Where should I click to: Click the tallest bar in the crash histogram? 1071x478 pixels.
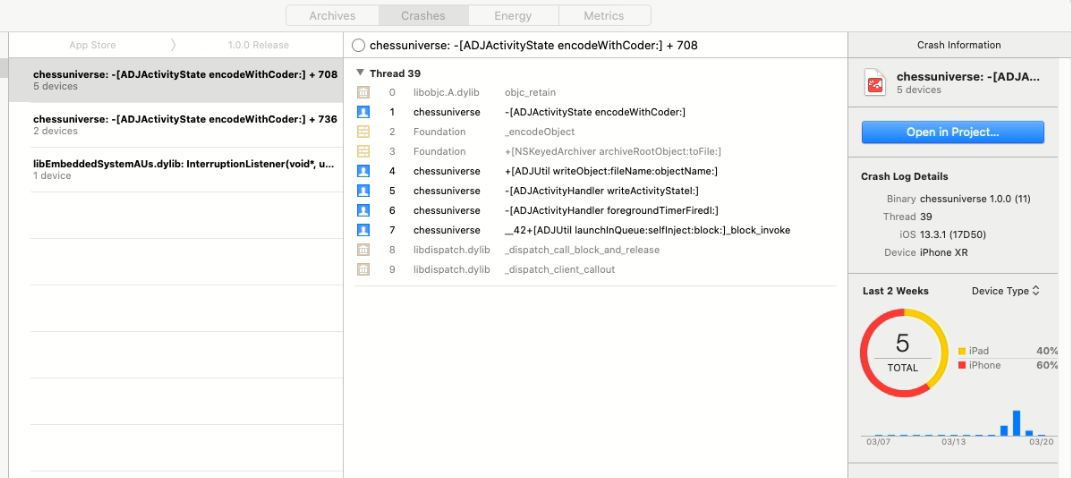(1016, 423)
